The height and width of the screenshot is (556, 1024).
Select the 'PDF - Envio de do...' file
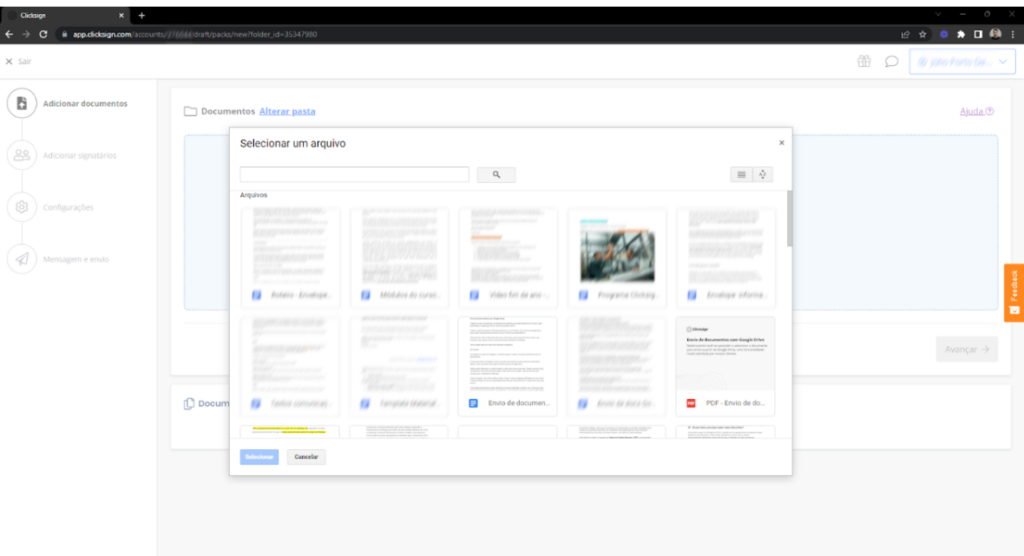tap(726, 366)
